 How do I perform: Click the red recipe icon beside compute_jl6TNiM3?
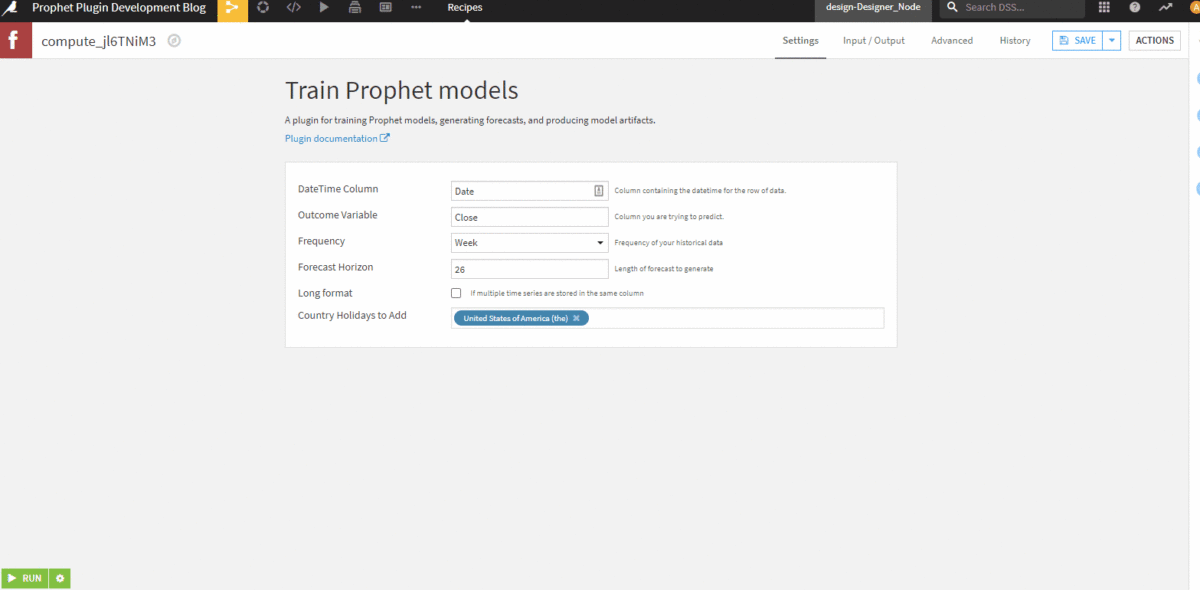16,41
